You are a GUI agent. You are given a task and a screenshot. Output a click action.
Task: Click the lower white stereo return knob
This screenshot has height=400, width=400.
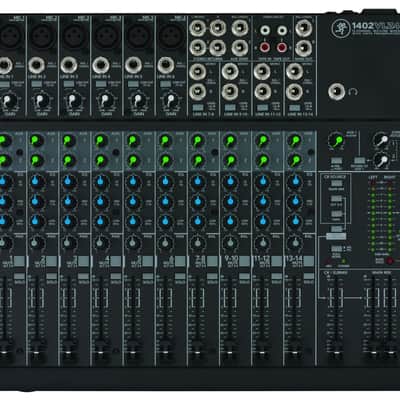(x=381, y=161)
